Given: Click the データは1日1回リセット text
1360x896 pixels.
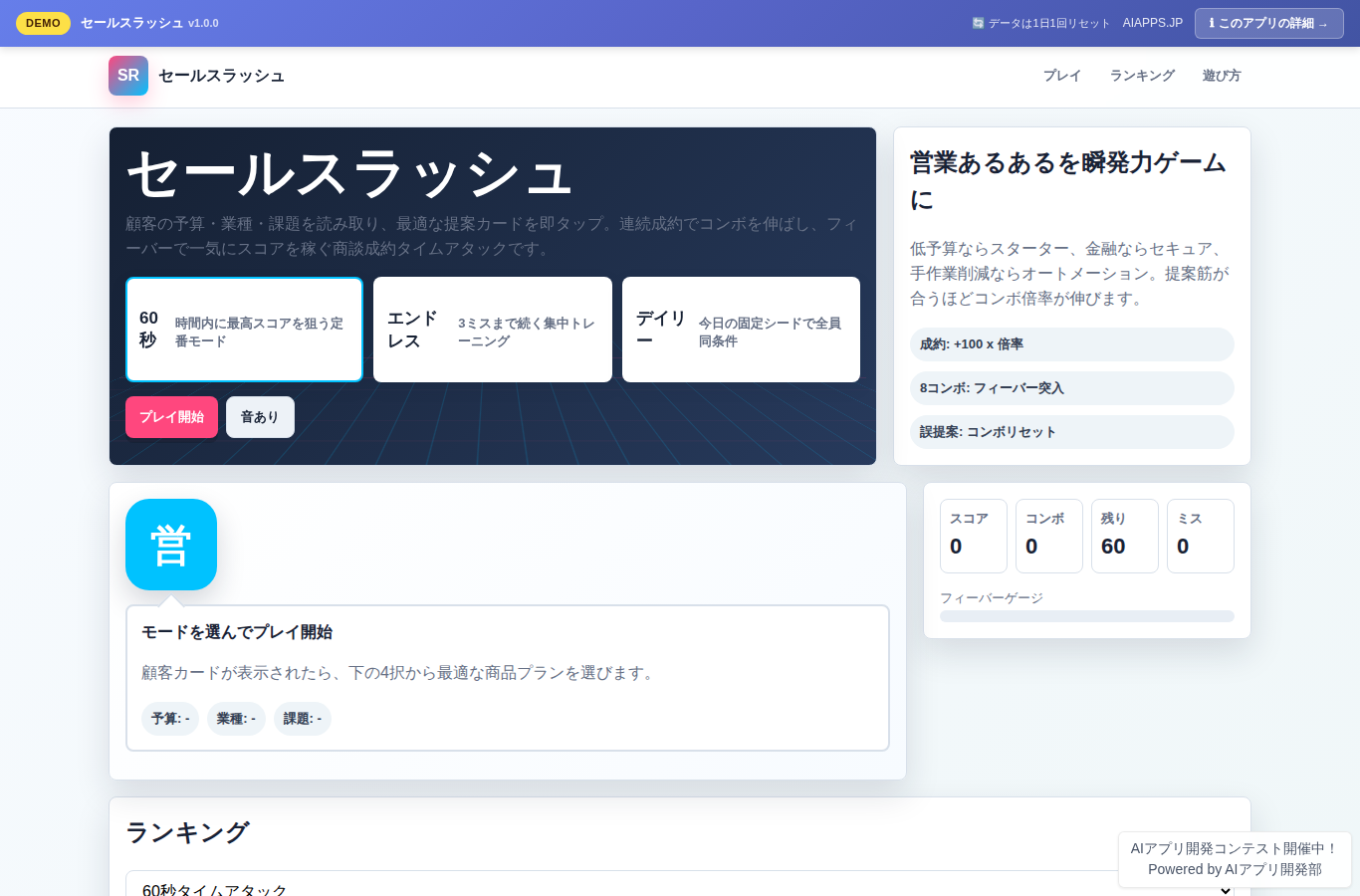Looking at the screenshot, I should [x=1048, y=23].
